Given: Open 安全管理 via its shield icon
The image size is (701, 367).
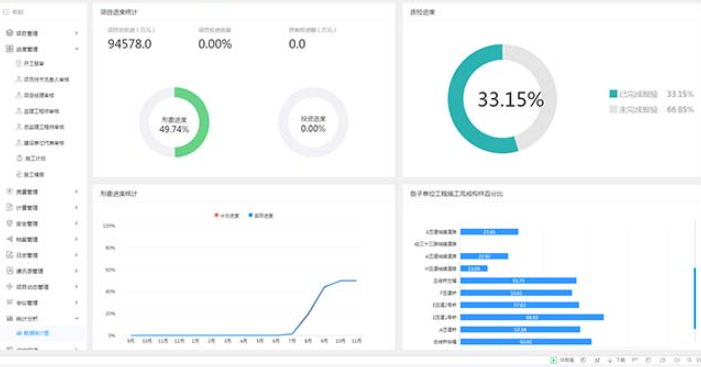Looking at the screenshot, I should tap(9, 223).
